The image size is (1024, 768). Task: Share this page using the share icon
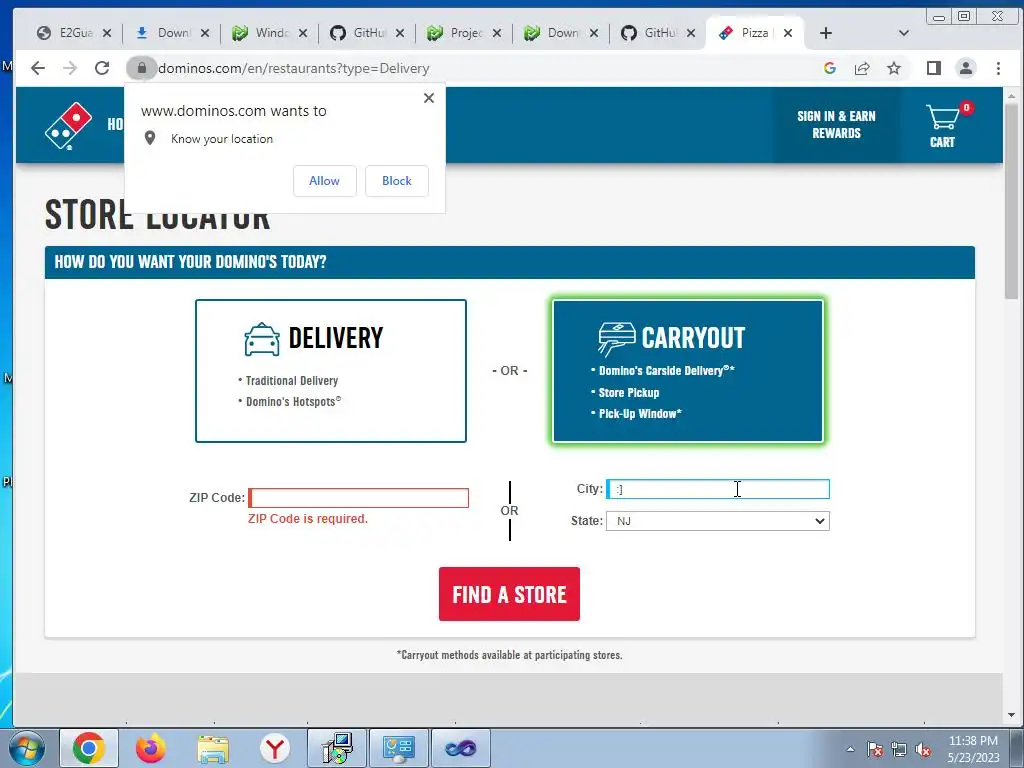862,68
